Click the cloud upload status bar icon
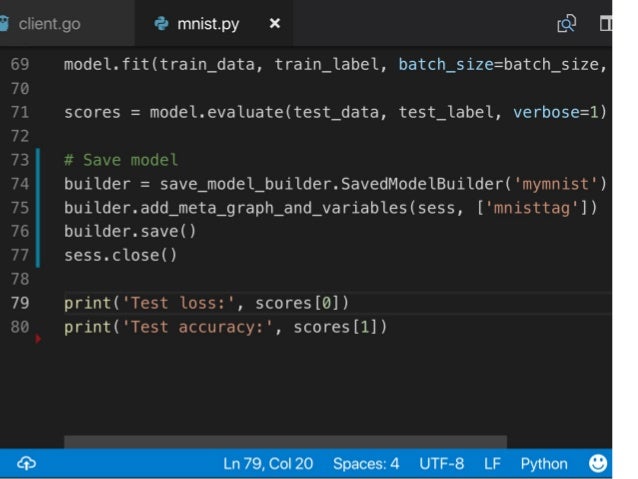 point(26,463)
